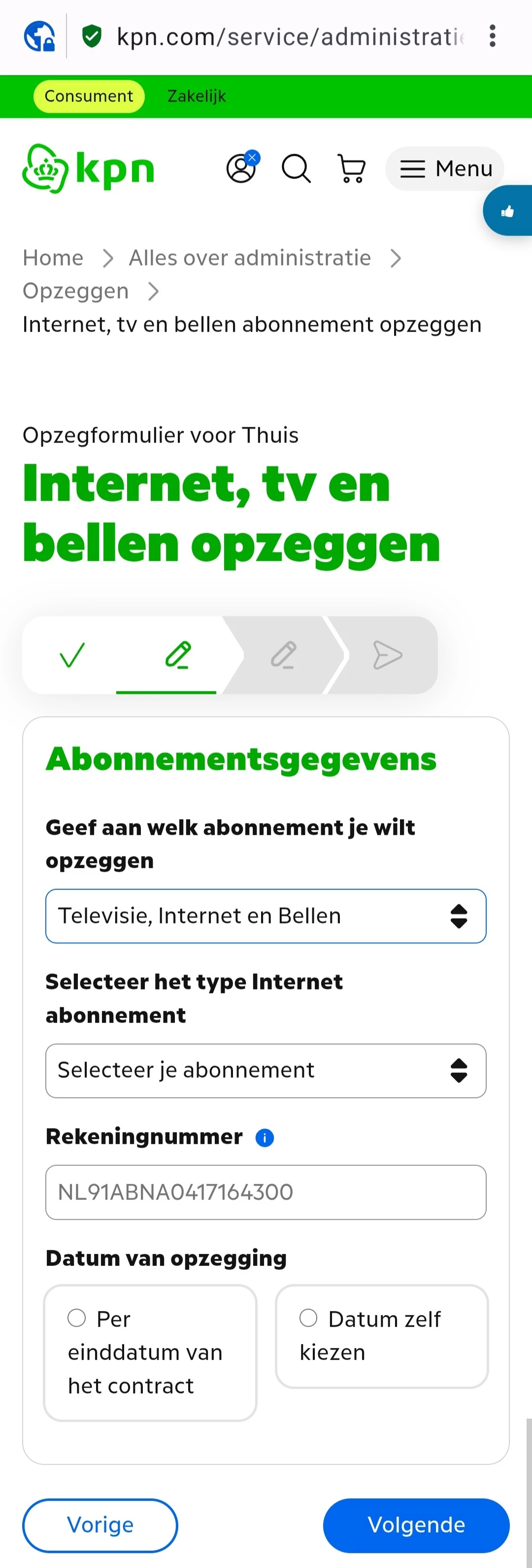The width and height of the screenshot is (532, 1568).
Task: Click the Rekeningnummer input field
Action: (x=266, y=1192)
